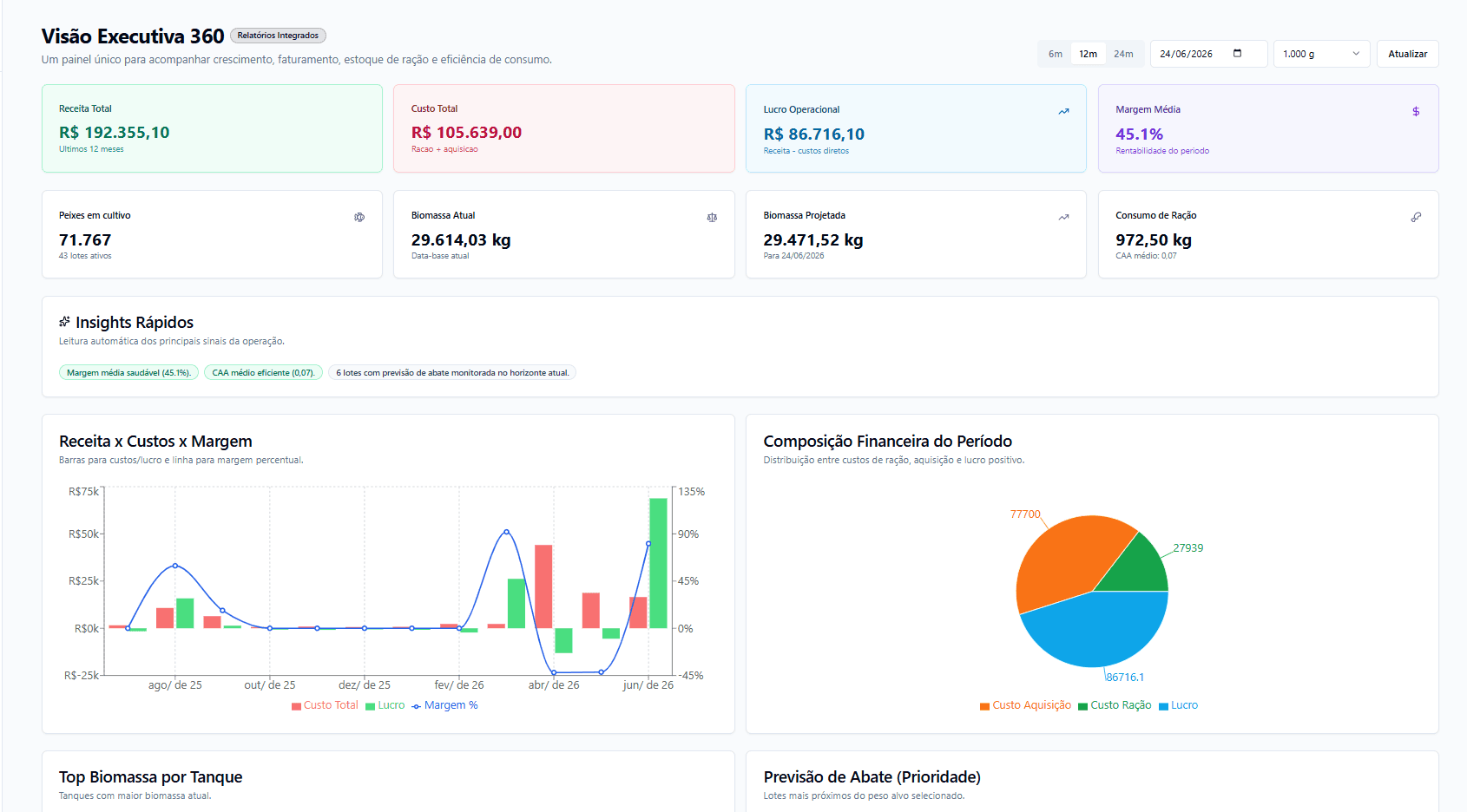Click the Receita Total value R$ 192.355,10
The image size is (1467, 812).
coord(115,133)
